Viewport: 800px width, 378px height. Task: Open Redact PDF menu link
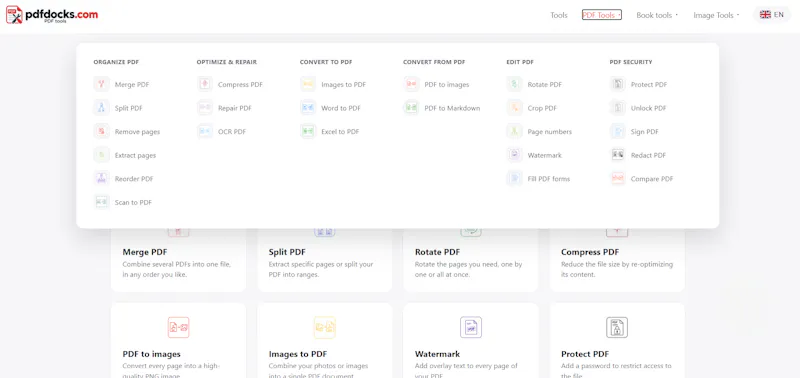pos(648,155)
